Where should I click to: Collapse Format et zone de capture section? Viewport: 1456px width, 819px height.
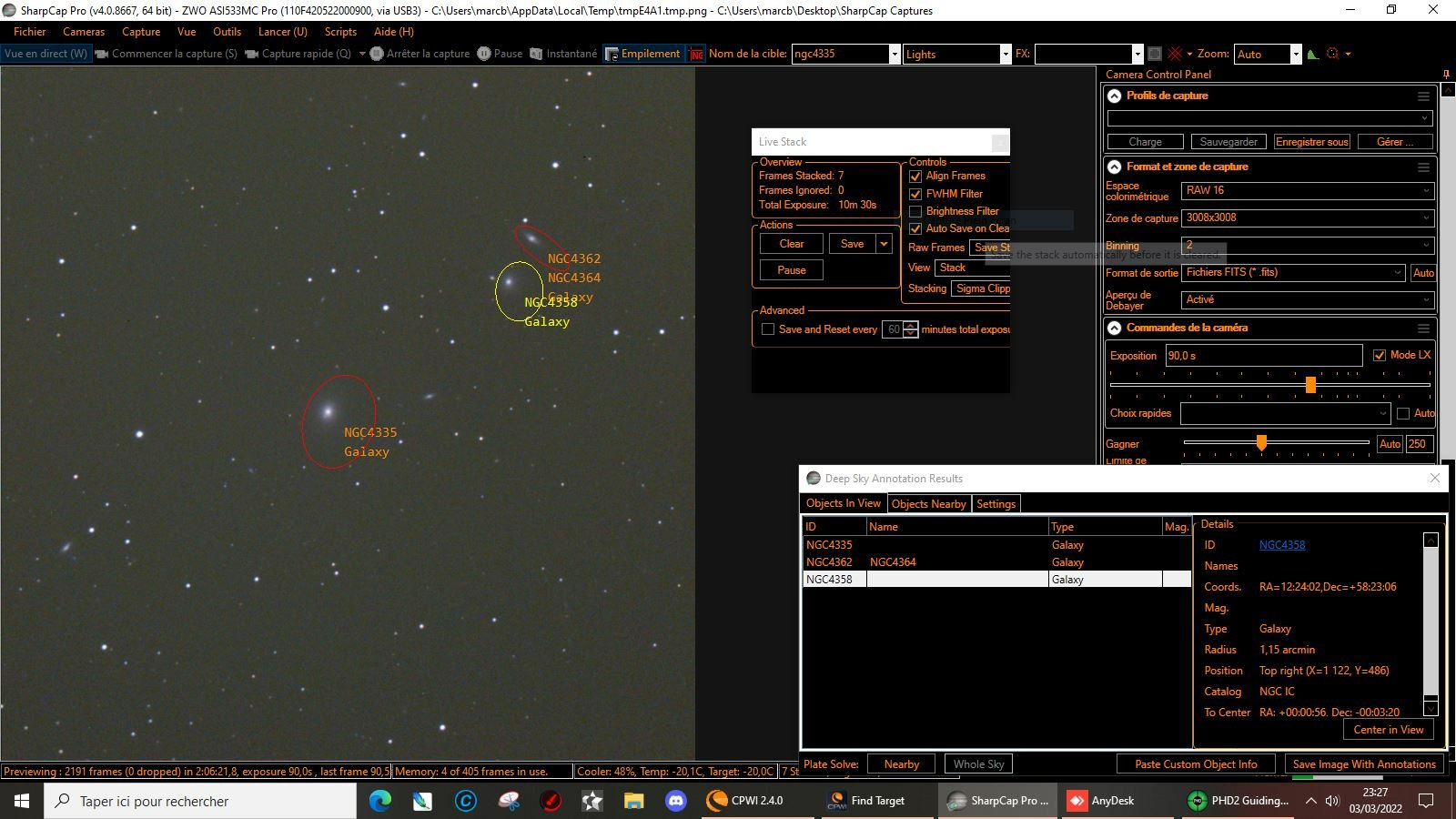1114,167
